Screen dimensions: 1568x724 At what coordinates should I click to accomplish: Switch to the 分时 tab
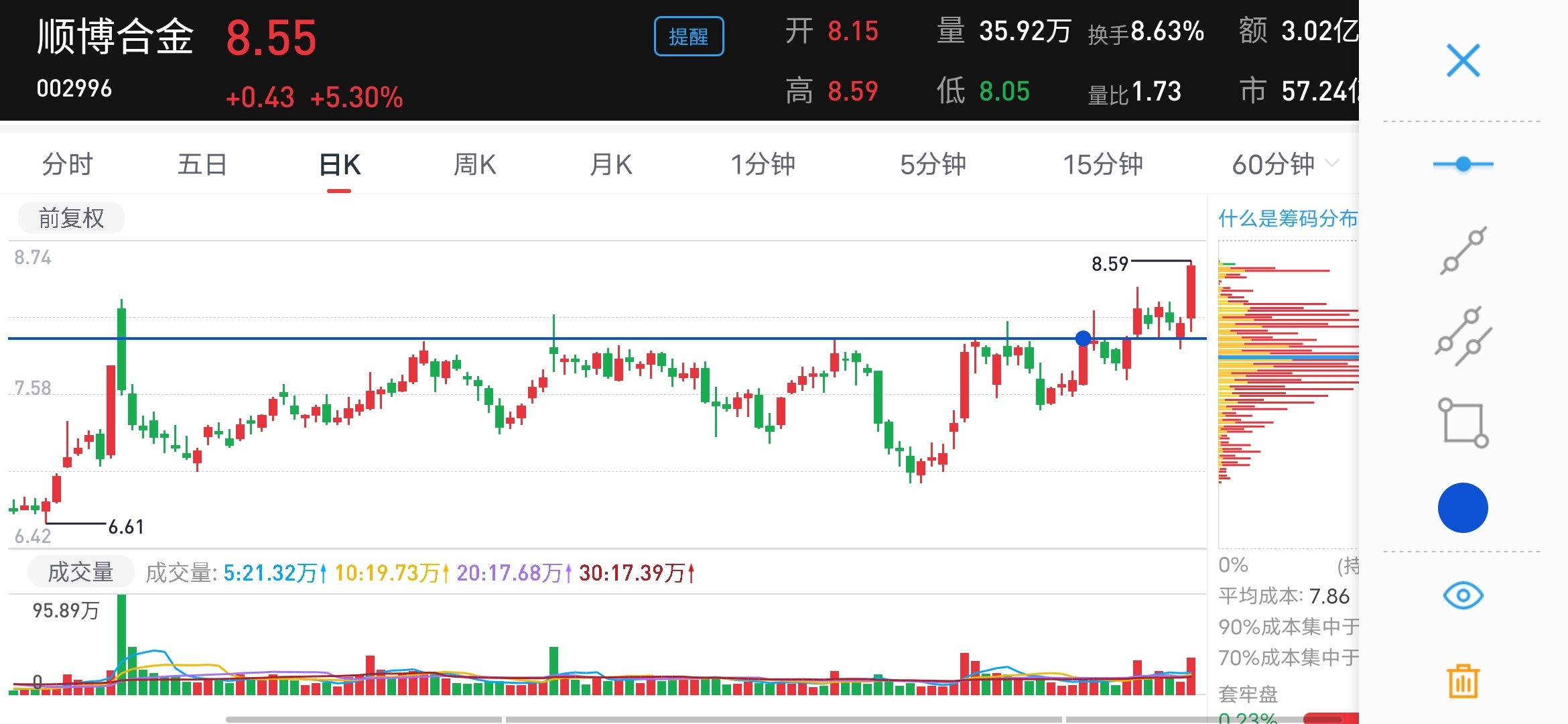point(67,164)
